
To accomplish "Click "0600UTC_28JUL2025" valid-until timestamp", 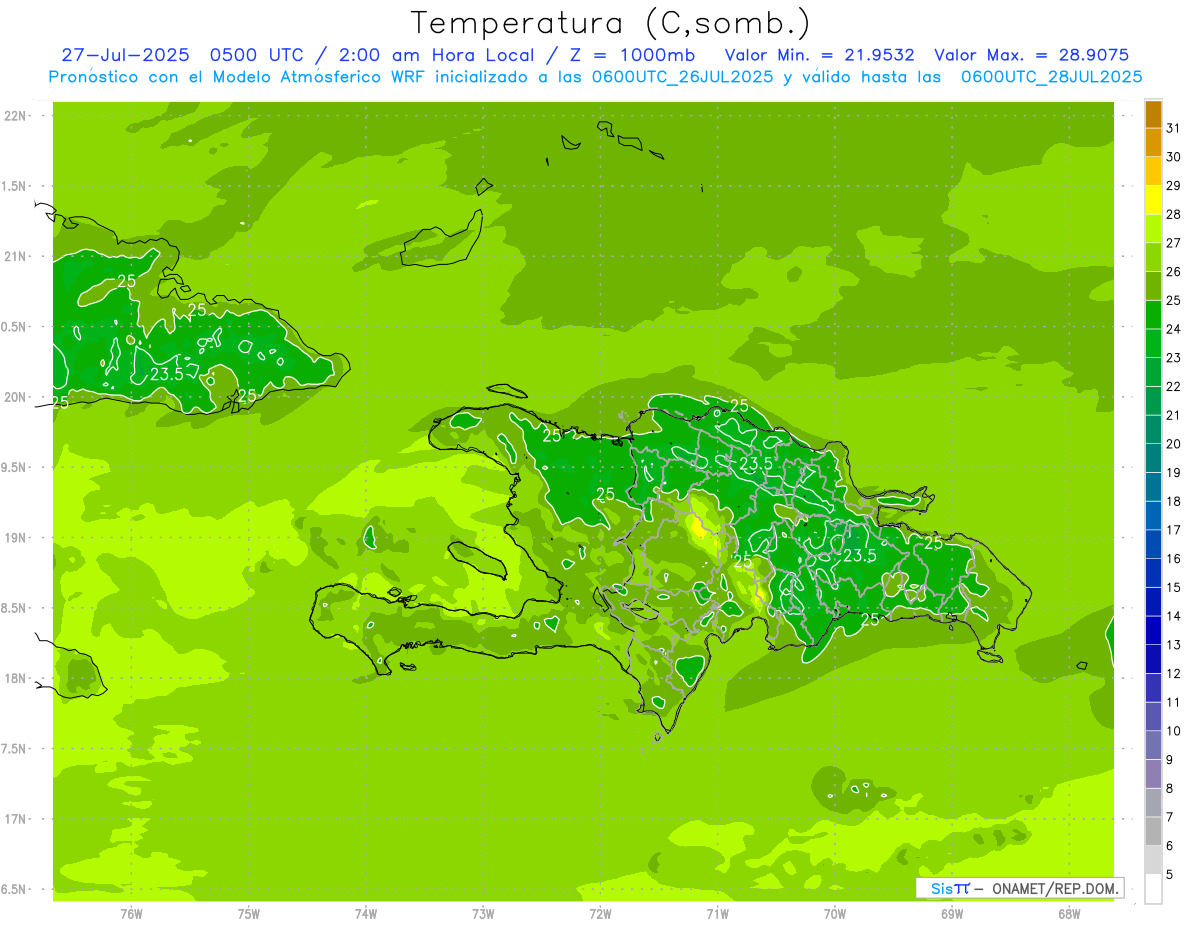I will point(1051,77).
